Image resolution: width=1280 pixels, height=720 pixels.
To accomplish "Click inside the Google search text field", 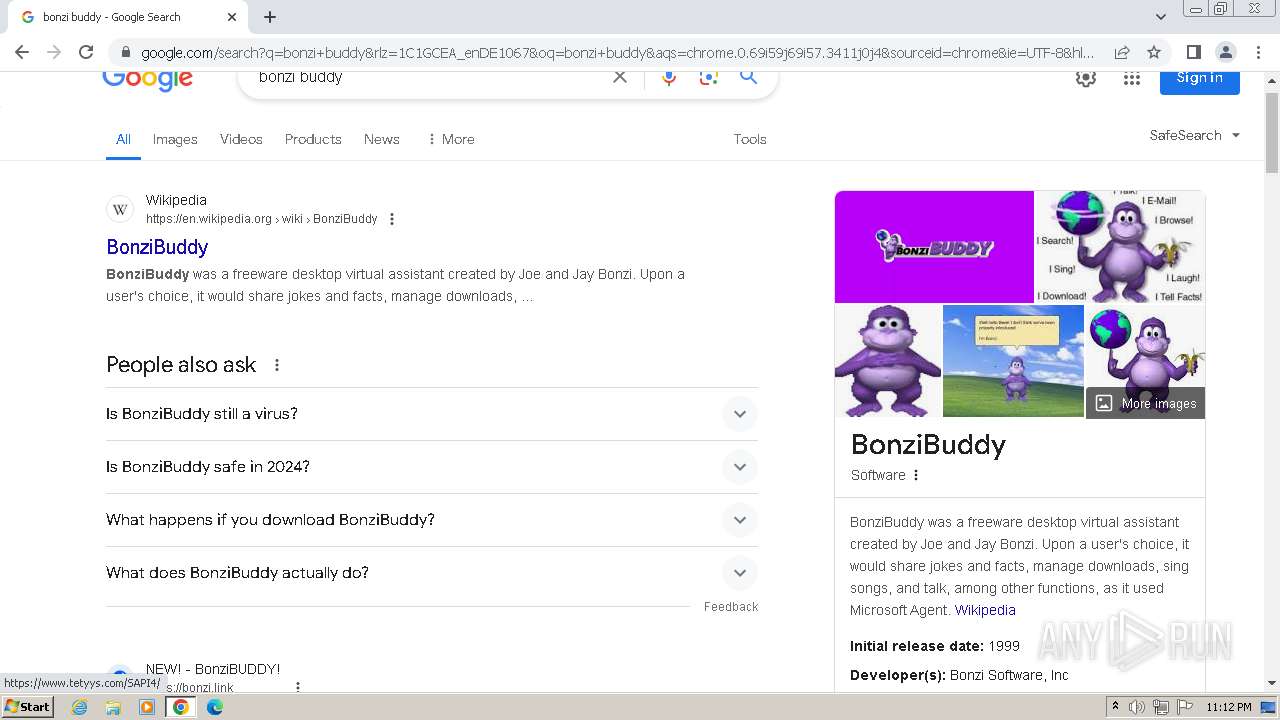I will point(430,77).
